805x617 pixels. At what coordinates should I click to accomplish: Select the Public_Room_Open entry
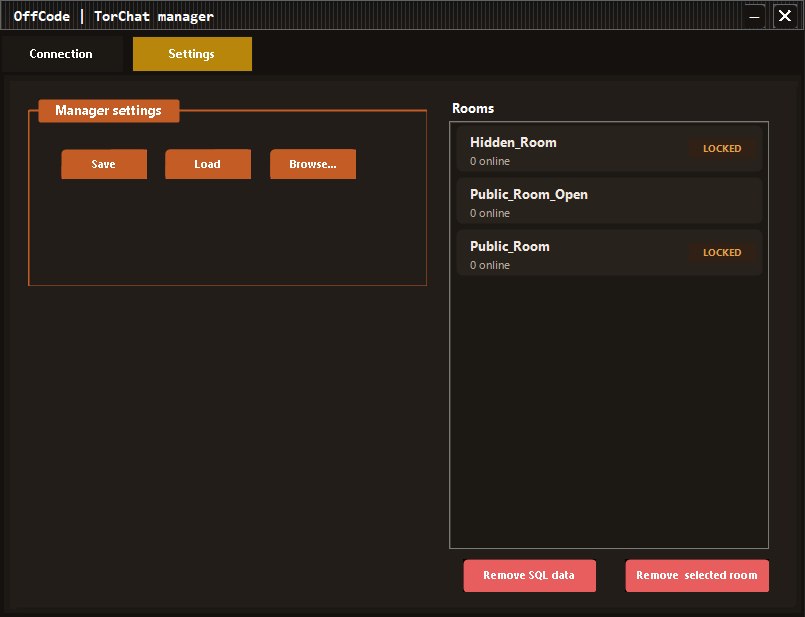point(609,201)
